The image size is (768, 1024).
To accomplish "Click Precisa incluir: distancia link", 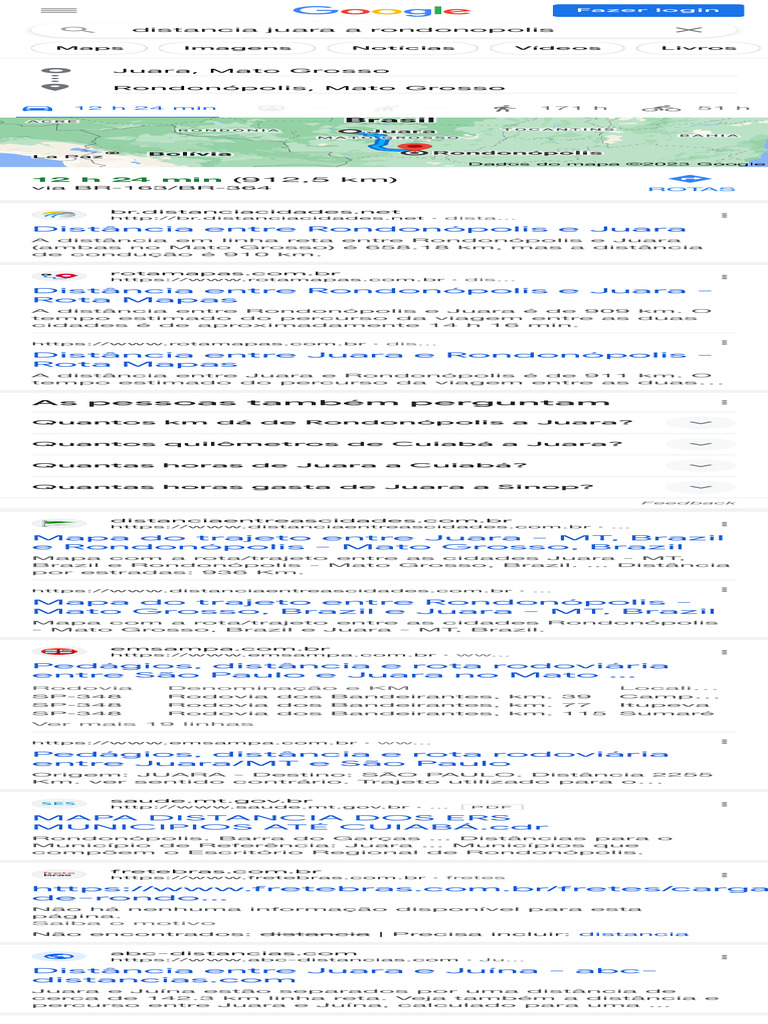I will 633,934.
